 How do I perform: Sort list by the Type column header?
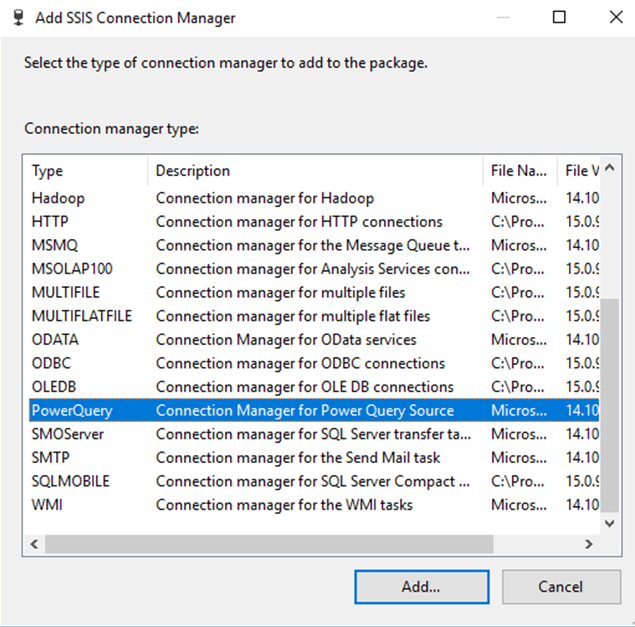click(x=86, y=171)
